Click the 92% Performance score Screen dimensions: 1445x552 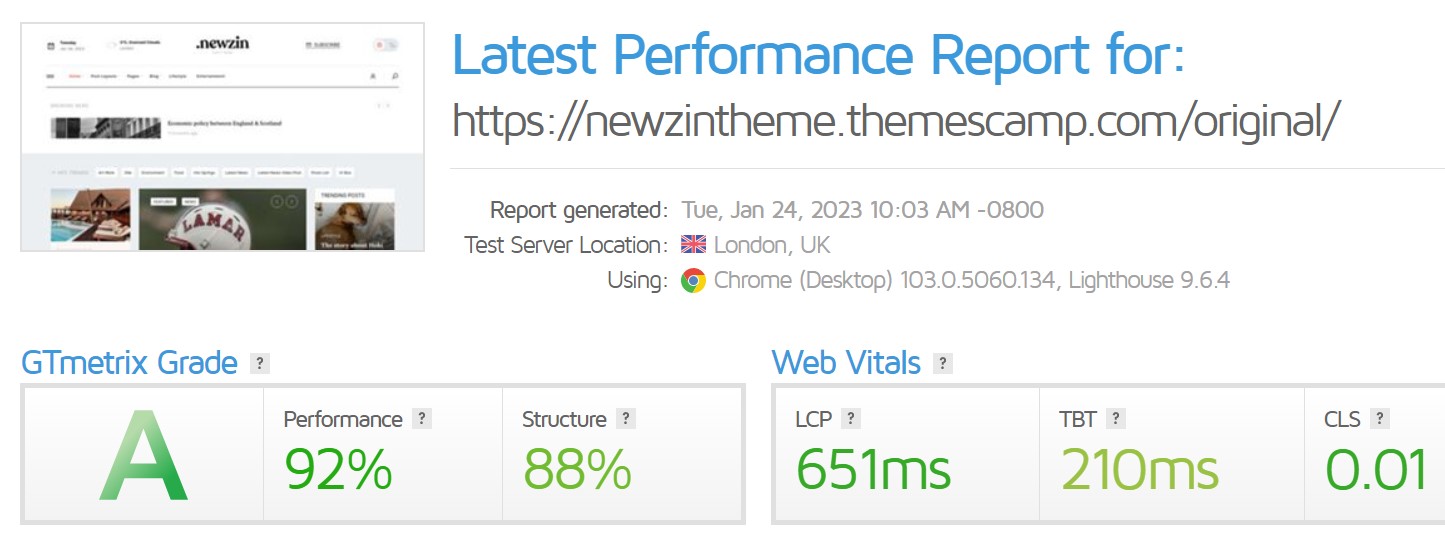338,469
